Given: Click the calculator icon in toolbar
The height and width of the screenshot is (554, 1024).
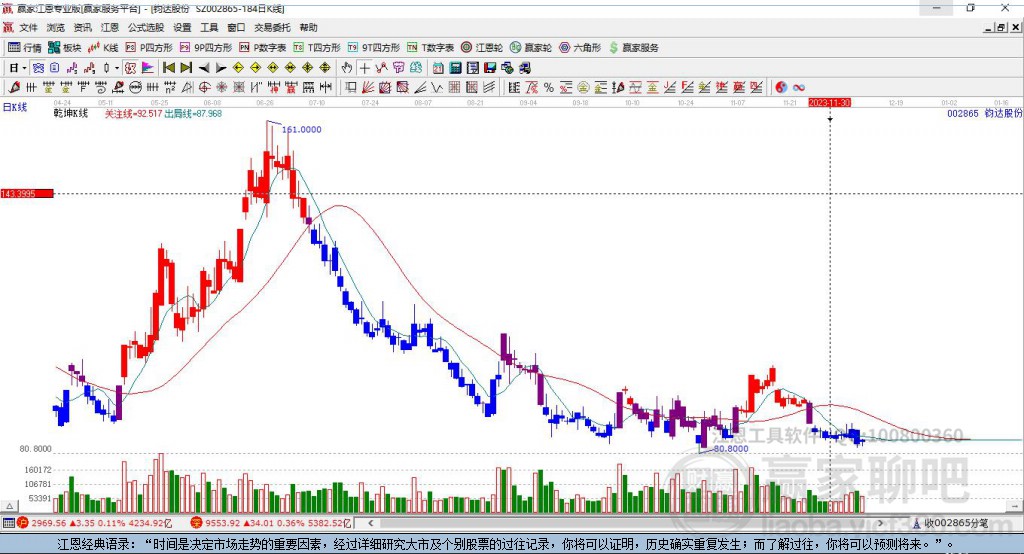Looking at the screenshot, I should click(x=456, y=68).
